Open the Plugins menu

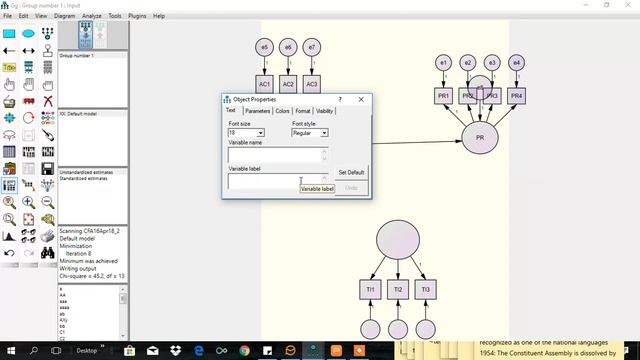137,16
